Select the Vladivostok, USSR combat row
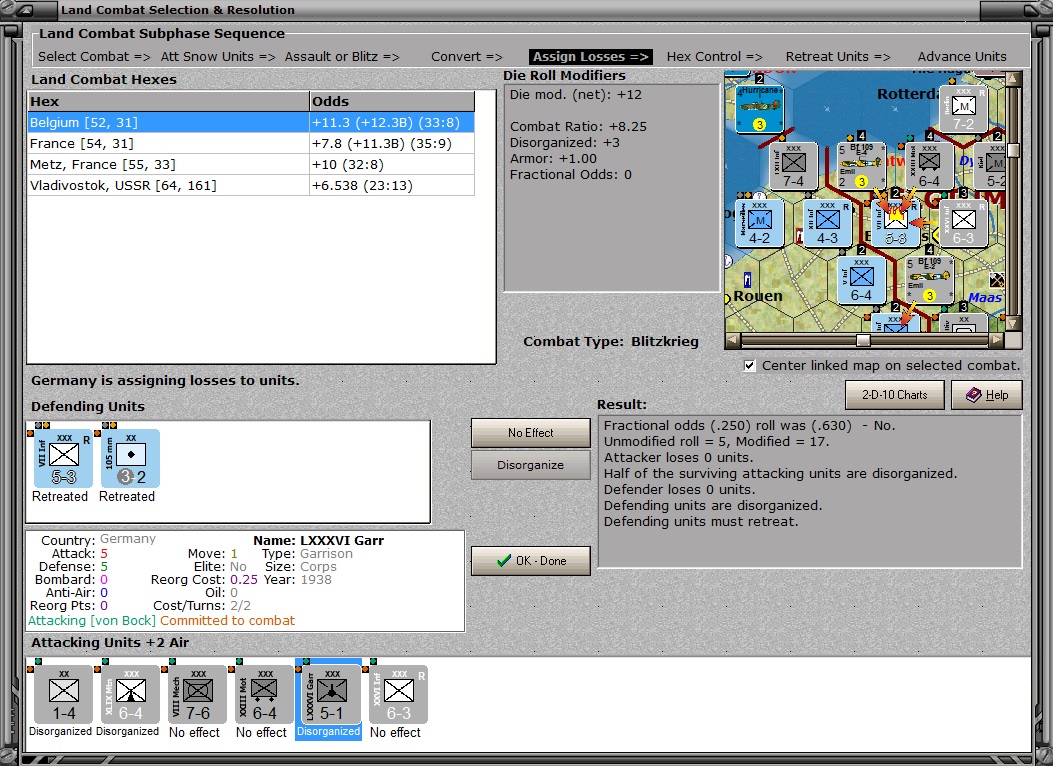This screenshot has width=1053, height=766. coord(251,185)
